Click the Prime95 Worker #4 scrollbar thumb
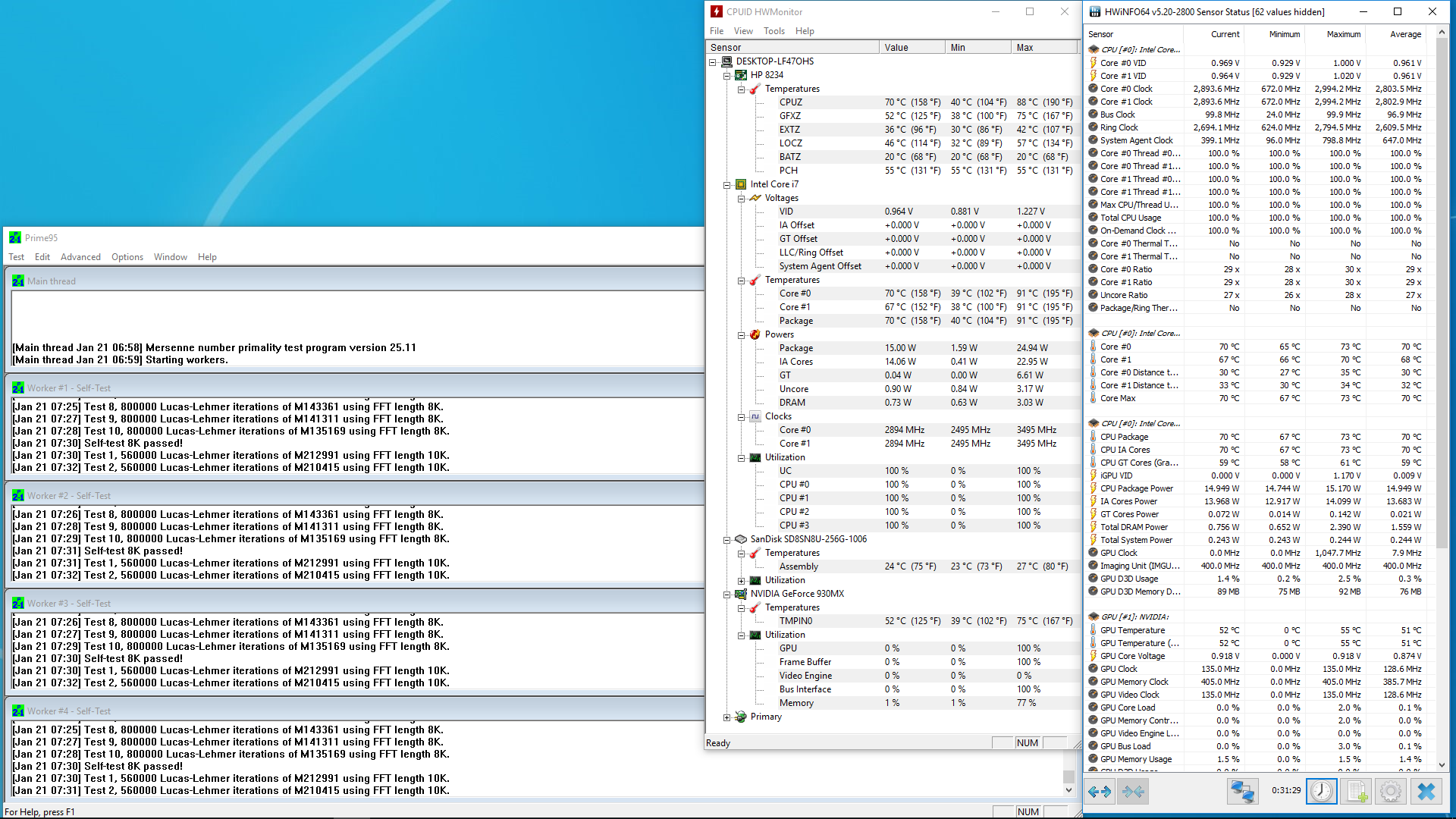1456x819 pixels. (1069, 777)
